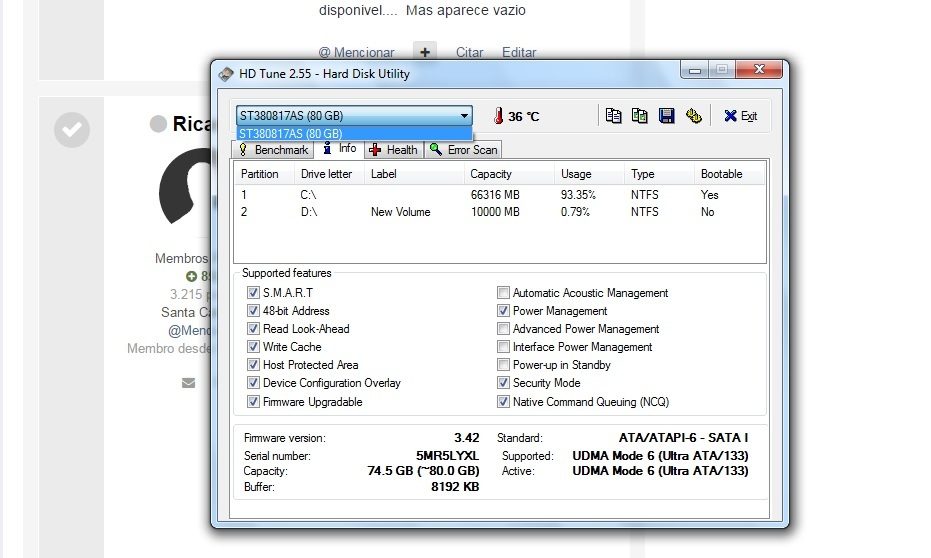The image size is (931, 558).
Task: Toggle the Firmware Upgradable checkbox
Action: [253, 402]
